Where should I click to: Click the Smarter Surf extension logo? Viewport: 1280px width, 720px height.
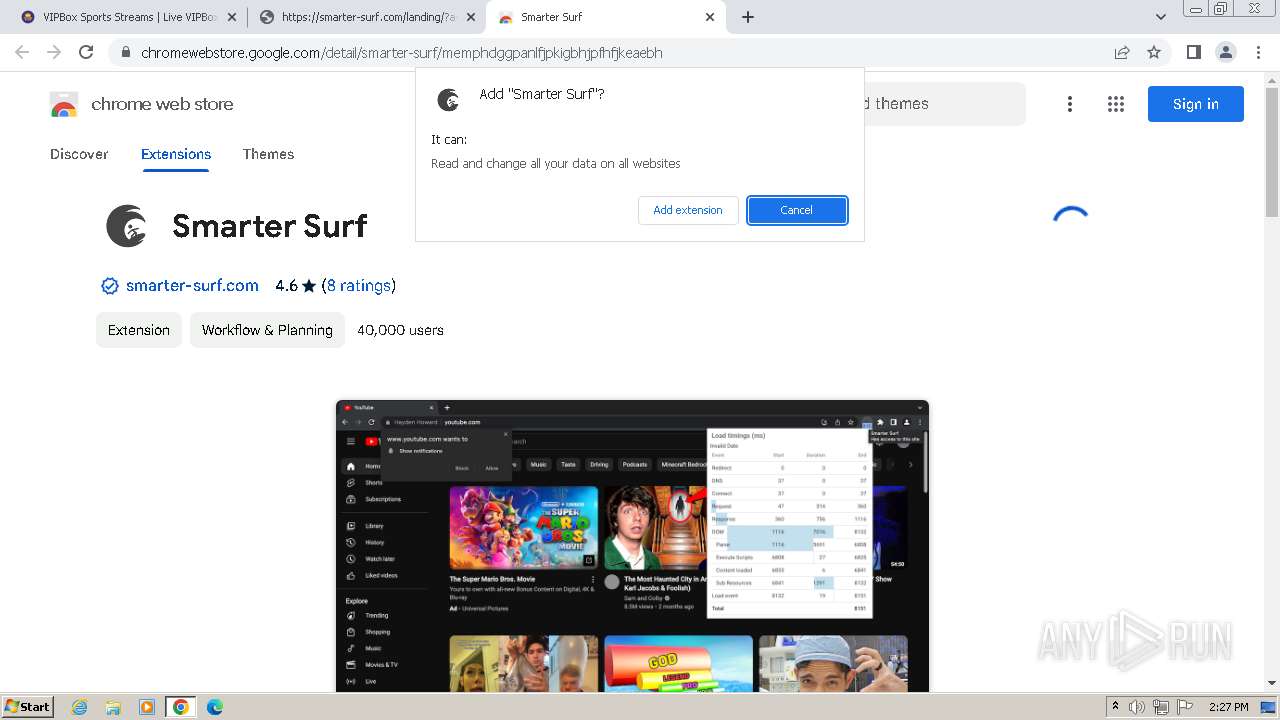tap(127, 226)
